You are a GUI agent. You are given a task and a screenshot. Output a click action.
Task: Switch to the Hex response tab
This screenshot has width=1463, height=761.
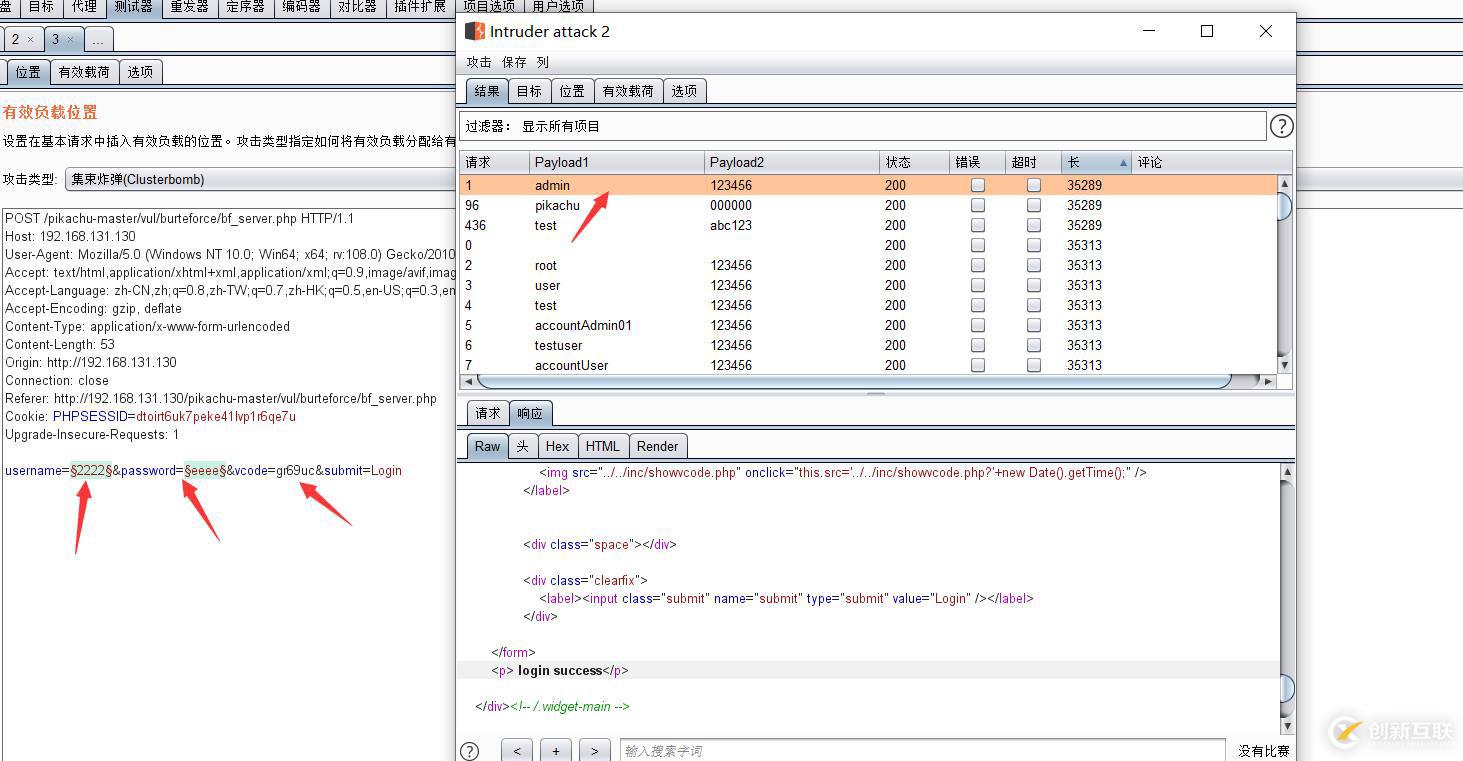pos(557,446)
